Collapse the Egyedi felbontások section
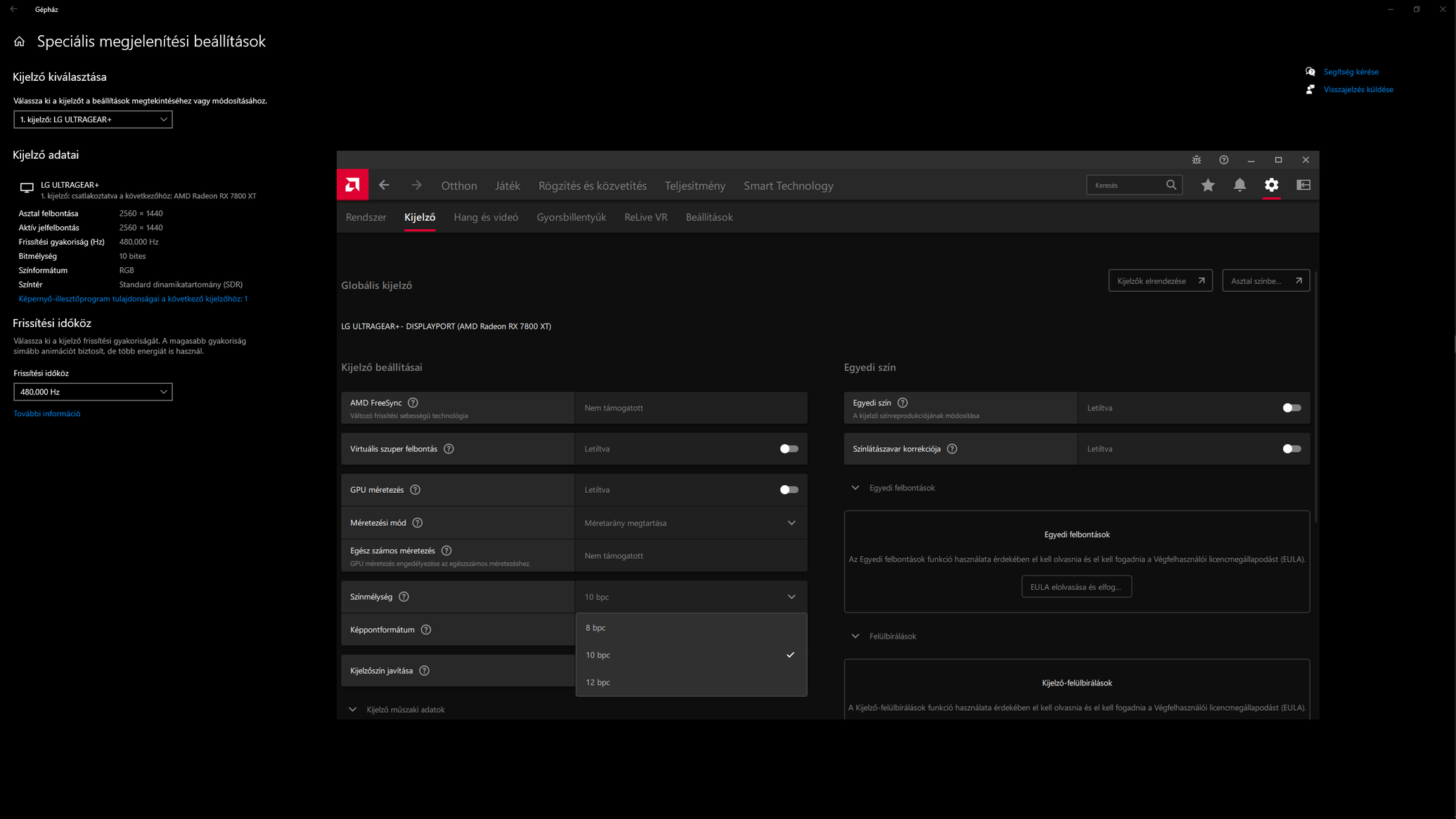The image size is (1456, 819). pos(855,488)
